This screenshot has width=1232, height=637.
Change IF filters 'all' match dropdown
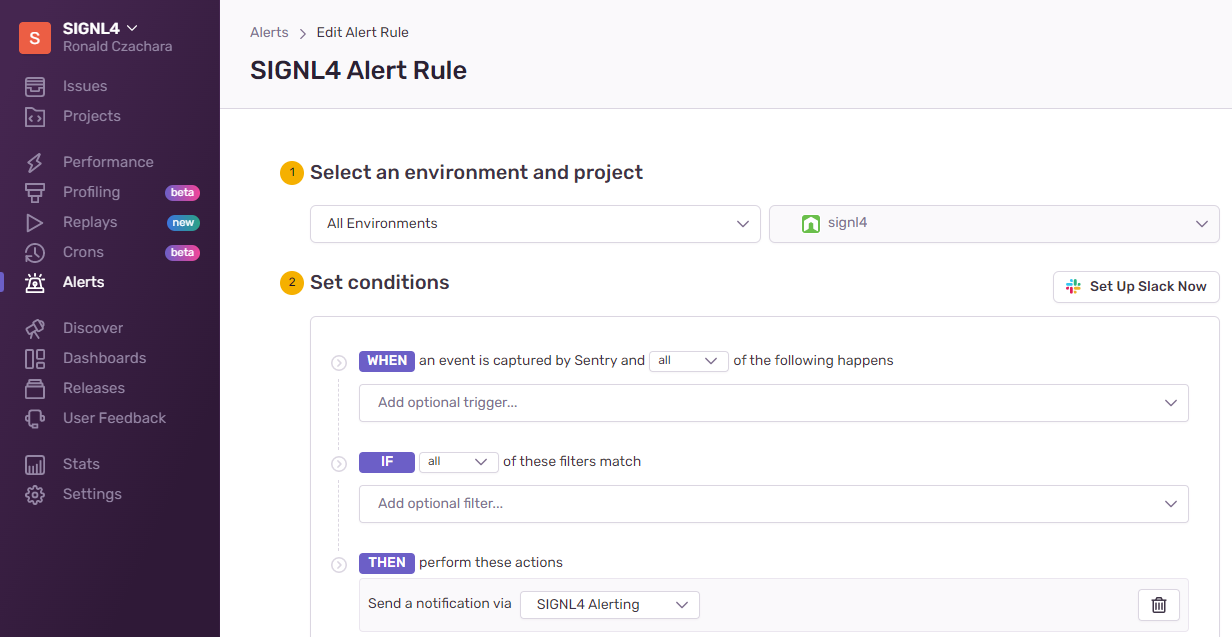[x=459, y=462]
